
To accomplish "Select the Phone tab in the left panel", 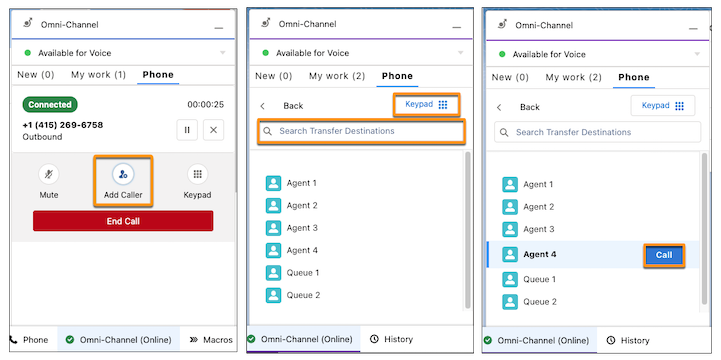I will (x=158, y=75).
